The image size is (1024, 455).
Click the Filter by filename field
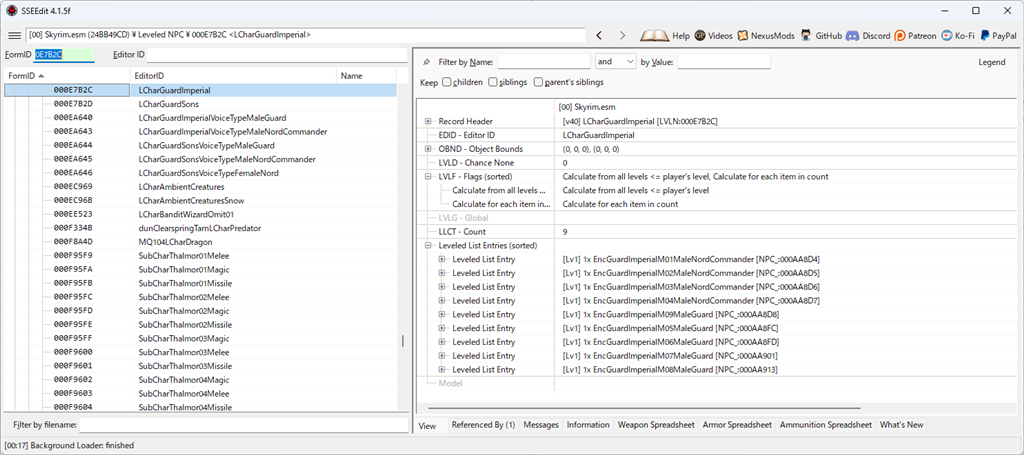[x=247, y=425]
